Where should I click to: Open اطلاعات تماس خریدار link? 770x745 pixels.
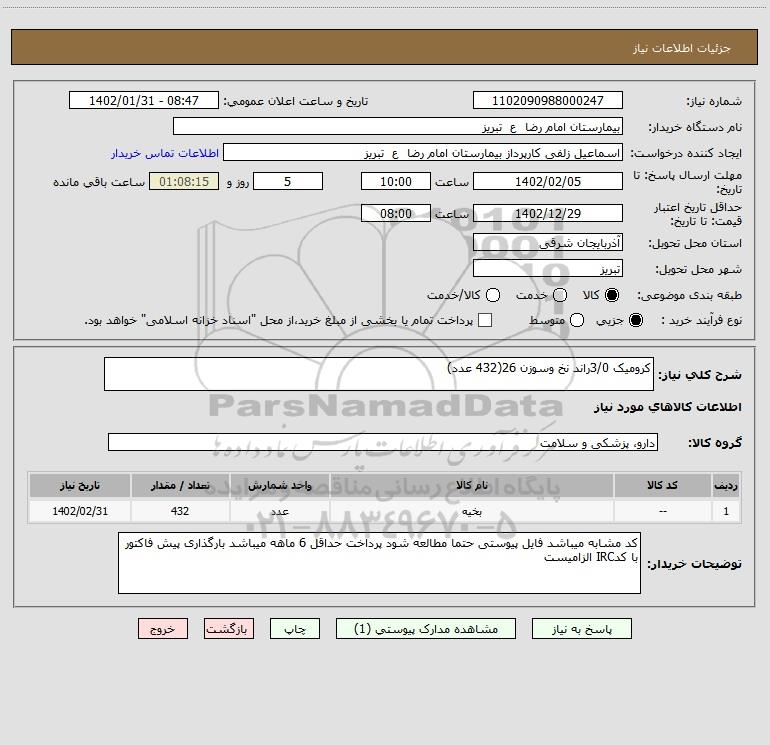pos(165,153)
